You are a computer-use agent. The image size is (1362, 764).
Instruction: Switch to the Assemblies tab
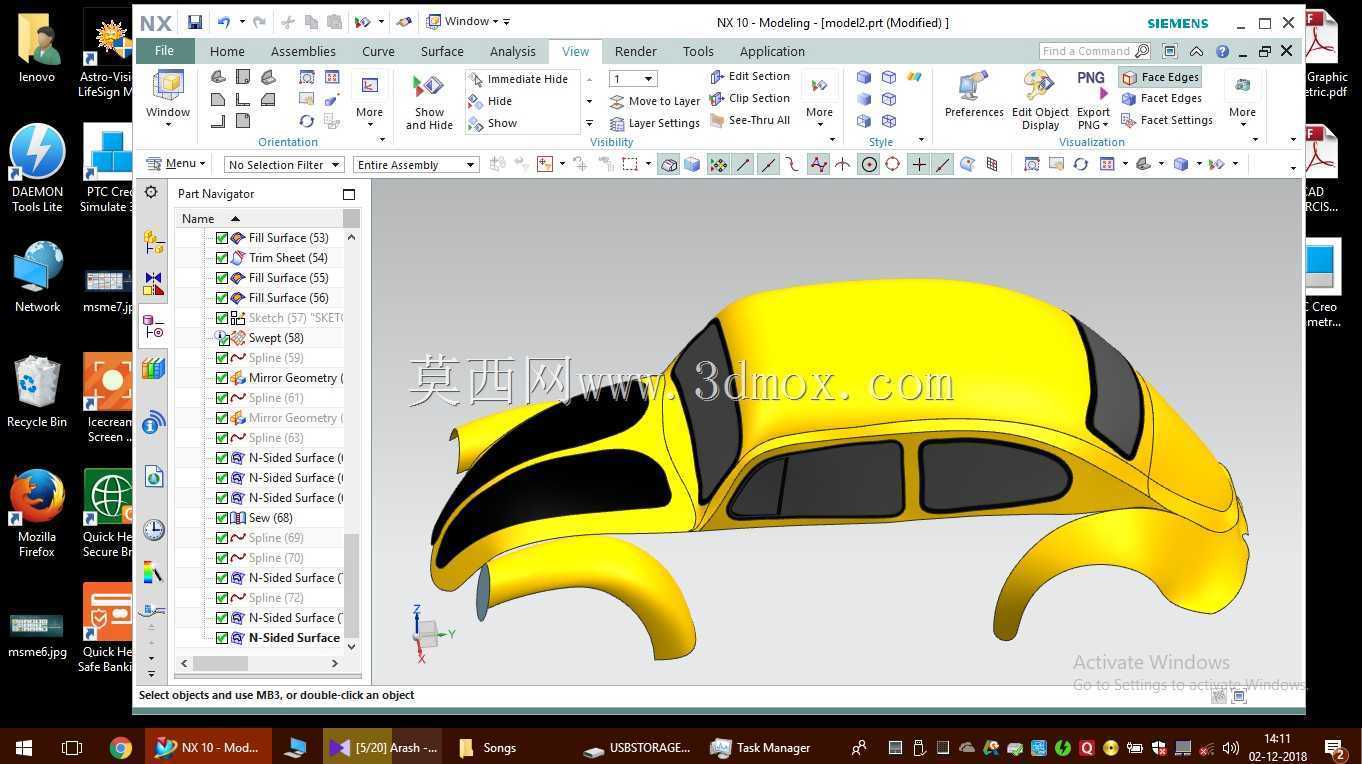click(303, 51)
